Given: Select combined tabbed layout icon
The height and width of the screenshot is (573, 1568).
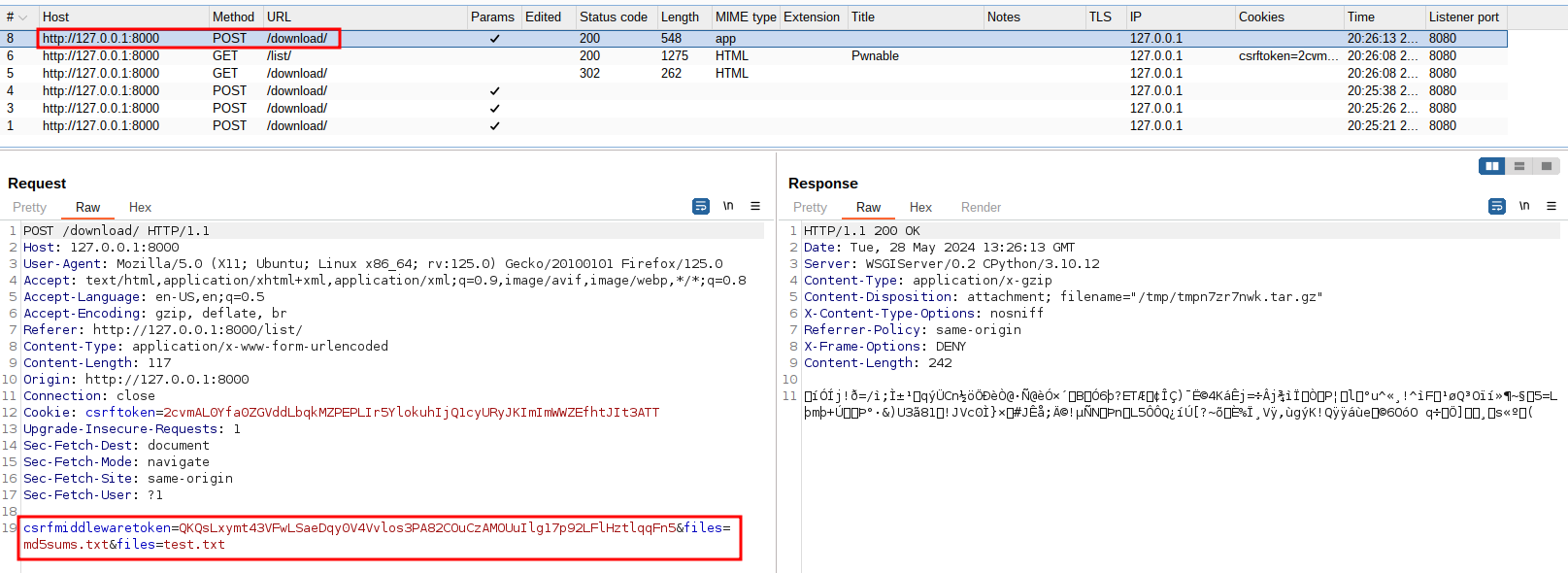Looking at the screenshot, I should pyautogui.click(x=1547, y=166).
